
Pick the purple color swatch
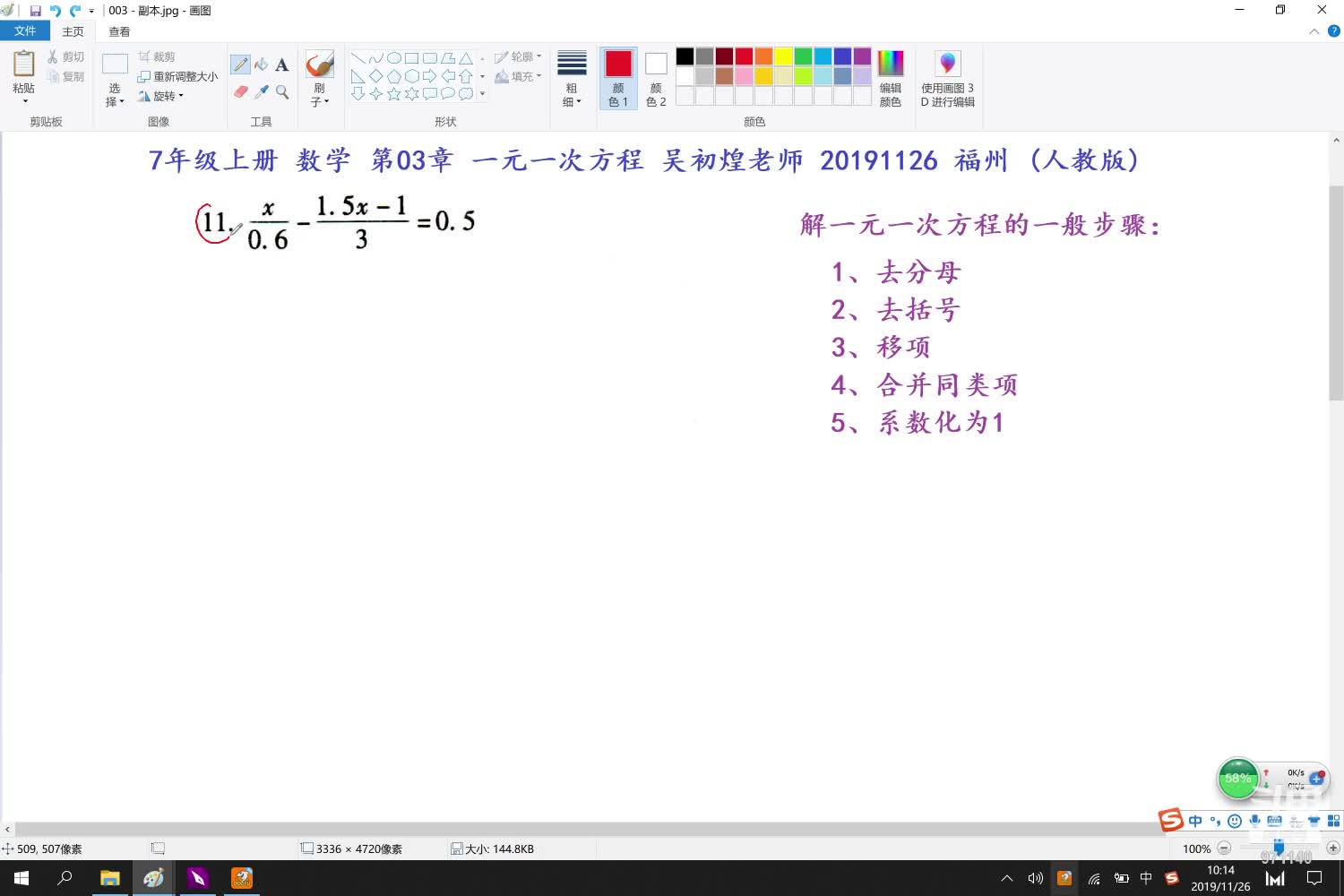[863, 56]
